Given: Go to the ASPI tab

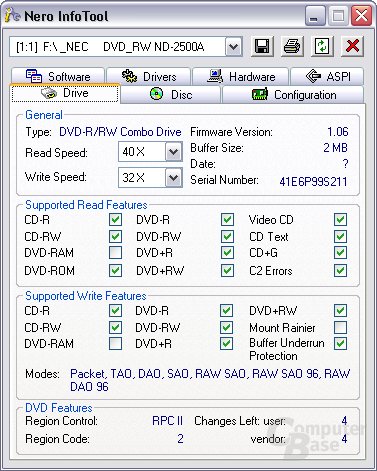Looking at the screenshot, I should (x=327, y=76).
